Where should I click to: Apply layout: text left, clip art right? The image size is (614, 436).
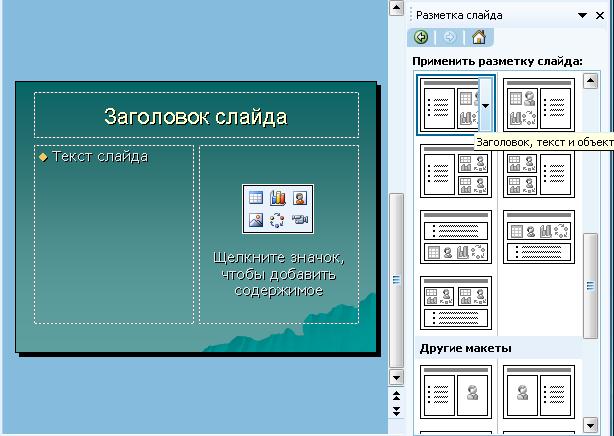pos(456,392)
